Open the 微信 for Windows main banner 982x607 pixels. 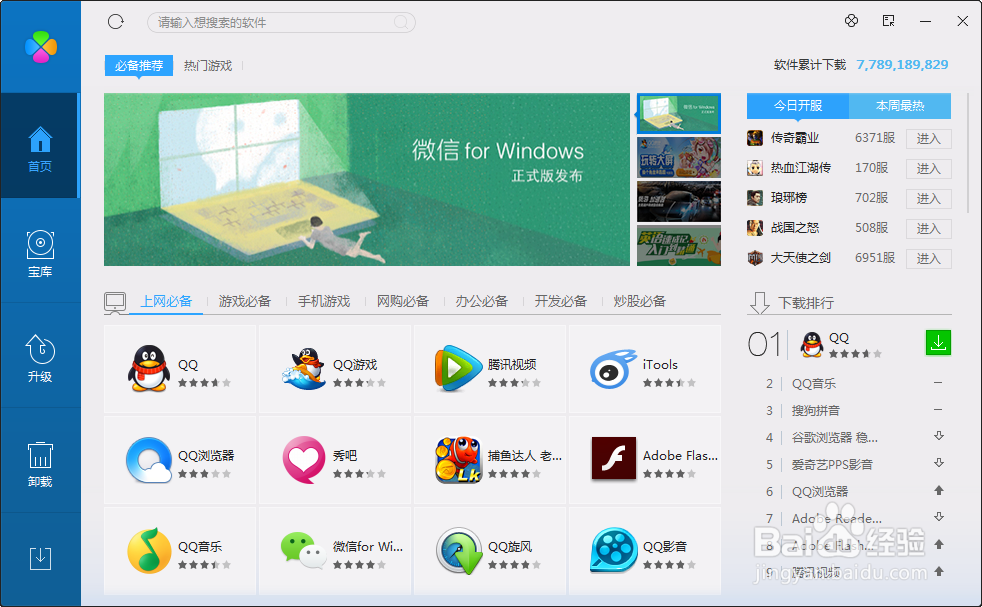[x=367, y=180]
